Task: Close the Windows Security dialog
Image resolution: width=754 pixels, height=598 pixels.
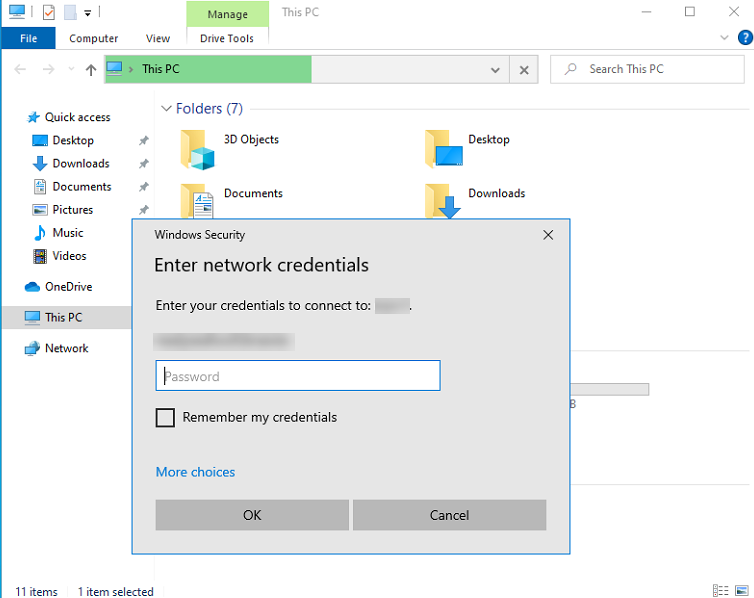Action: coord(548,235)
